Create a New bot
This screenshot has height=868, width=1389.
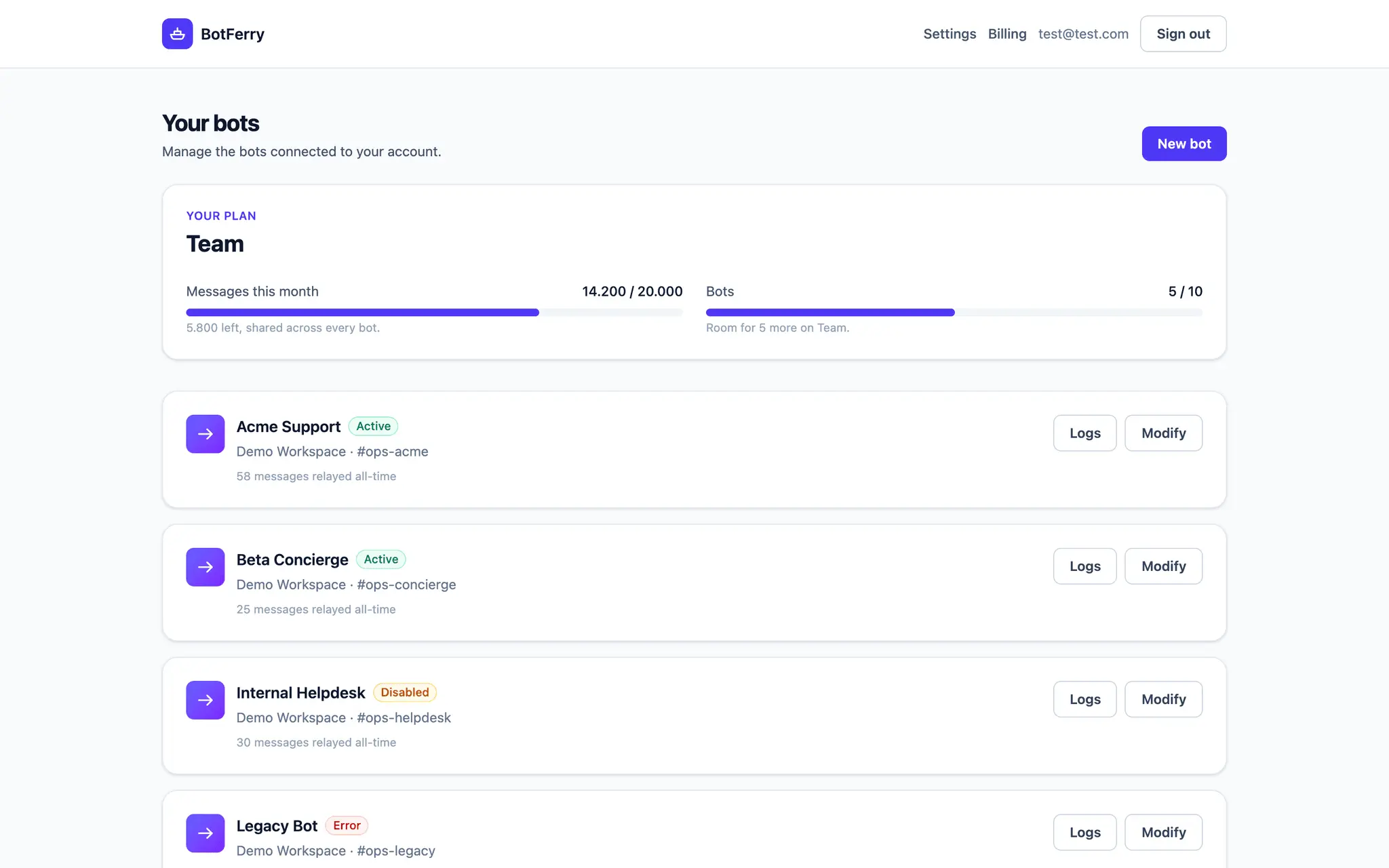[1184, 144]
